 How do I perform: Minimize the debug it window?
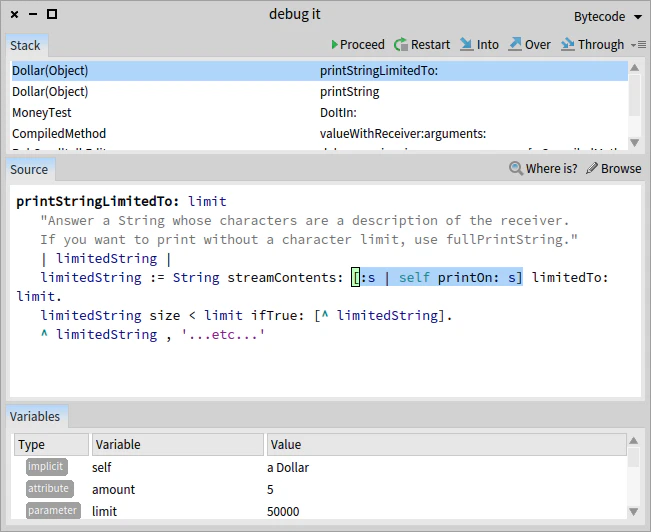[33, 15]
